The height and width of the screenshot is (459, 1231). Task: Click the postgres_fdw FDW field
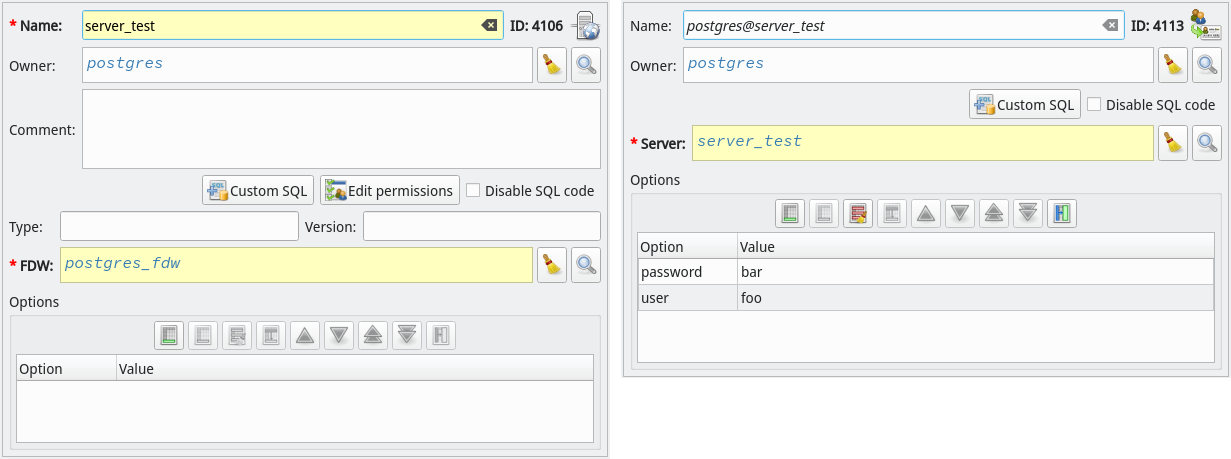(x=296, y=264)
